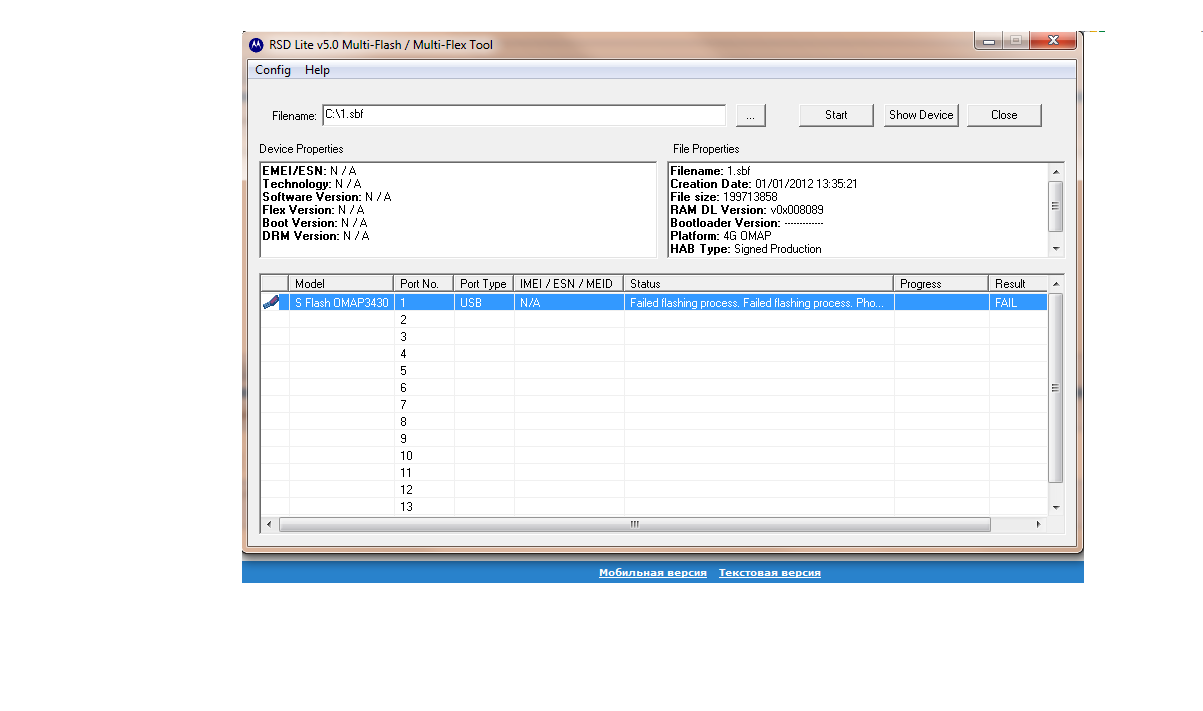Screen dimensions: 1203x711
Task: Click the Flex Version: N / A line
Action: click(x=313, y=210)
